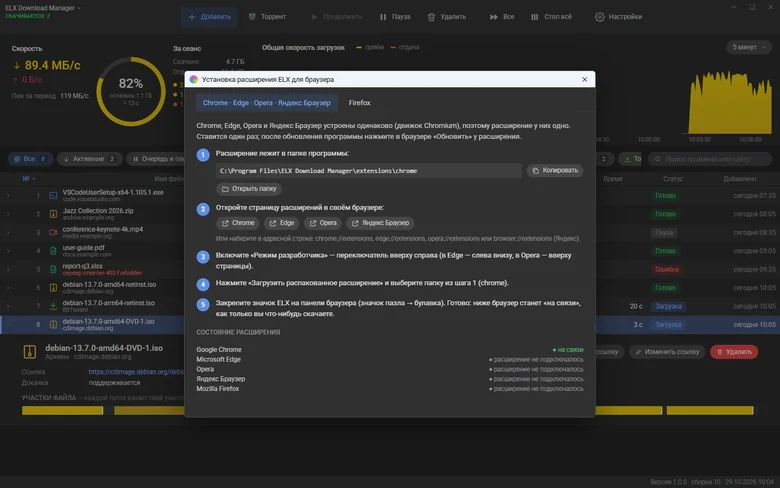Click the download icon of debian-13.7.0-arm64-netinst.iso
The height and width of the screenshot is (488, 780).
point(53,306)
